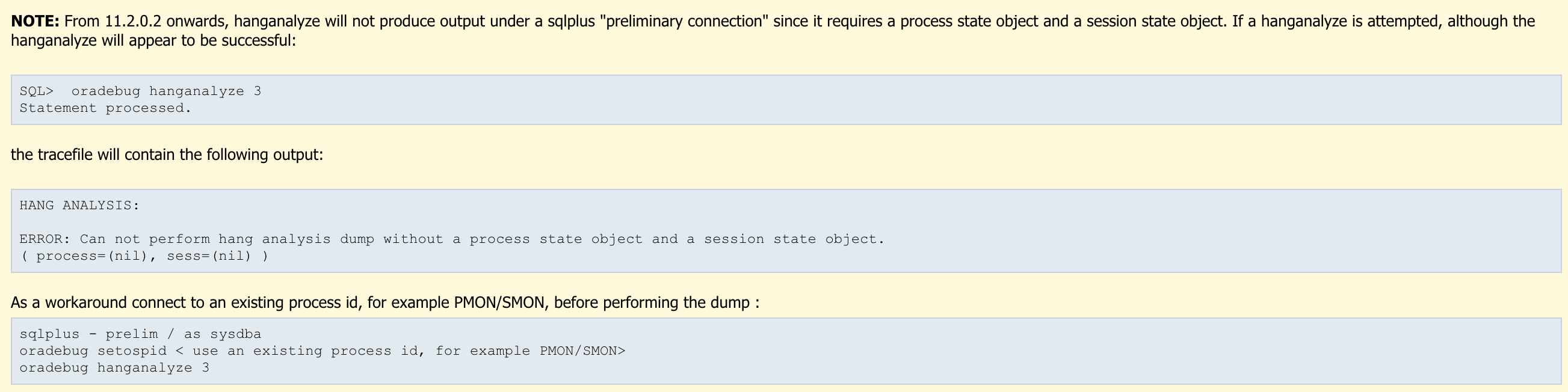Click the bold NOTE: label

click(x=35, y=21)
